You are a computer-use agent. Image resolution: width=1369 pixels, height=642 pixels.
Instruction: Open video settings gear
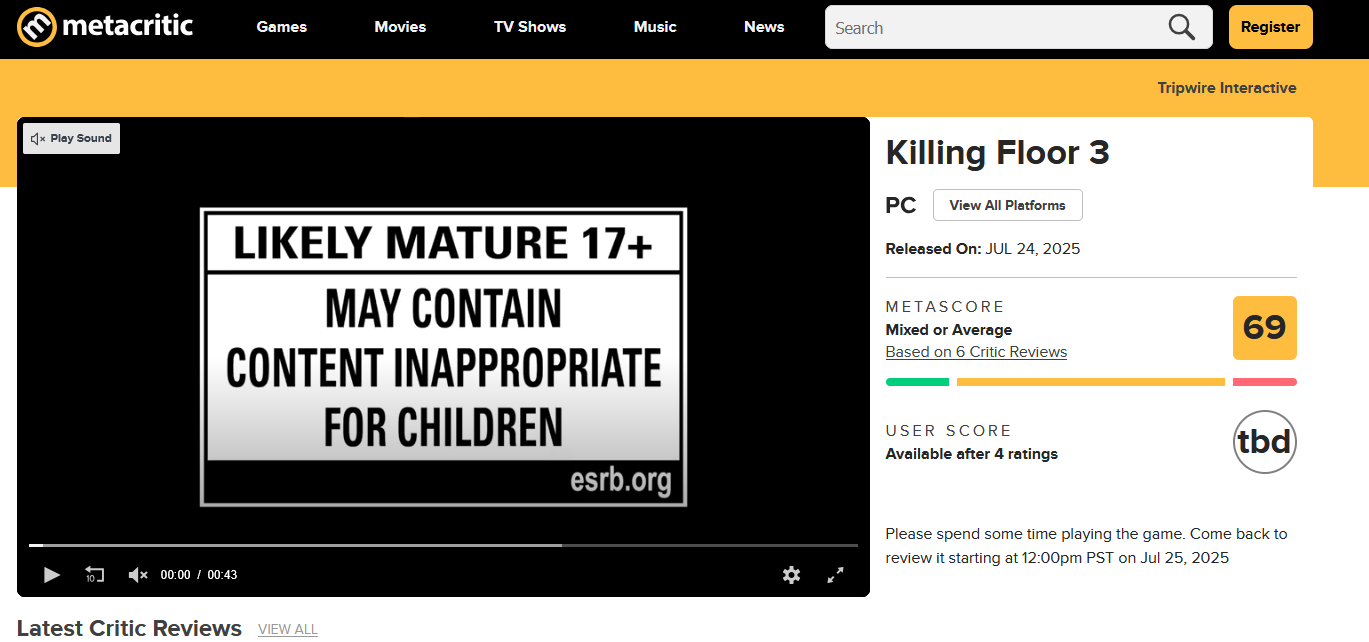pos(791,575)
